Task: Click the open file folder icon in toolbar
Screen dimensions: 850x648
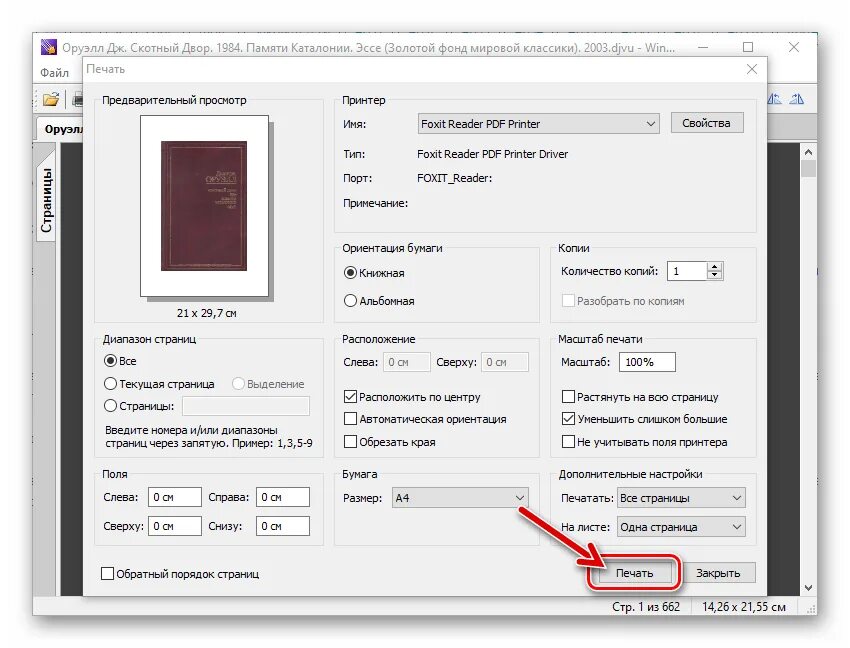Action: tap(51, 99)
